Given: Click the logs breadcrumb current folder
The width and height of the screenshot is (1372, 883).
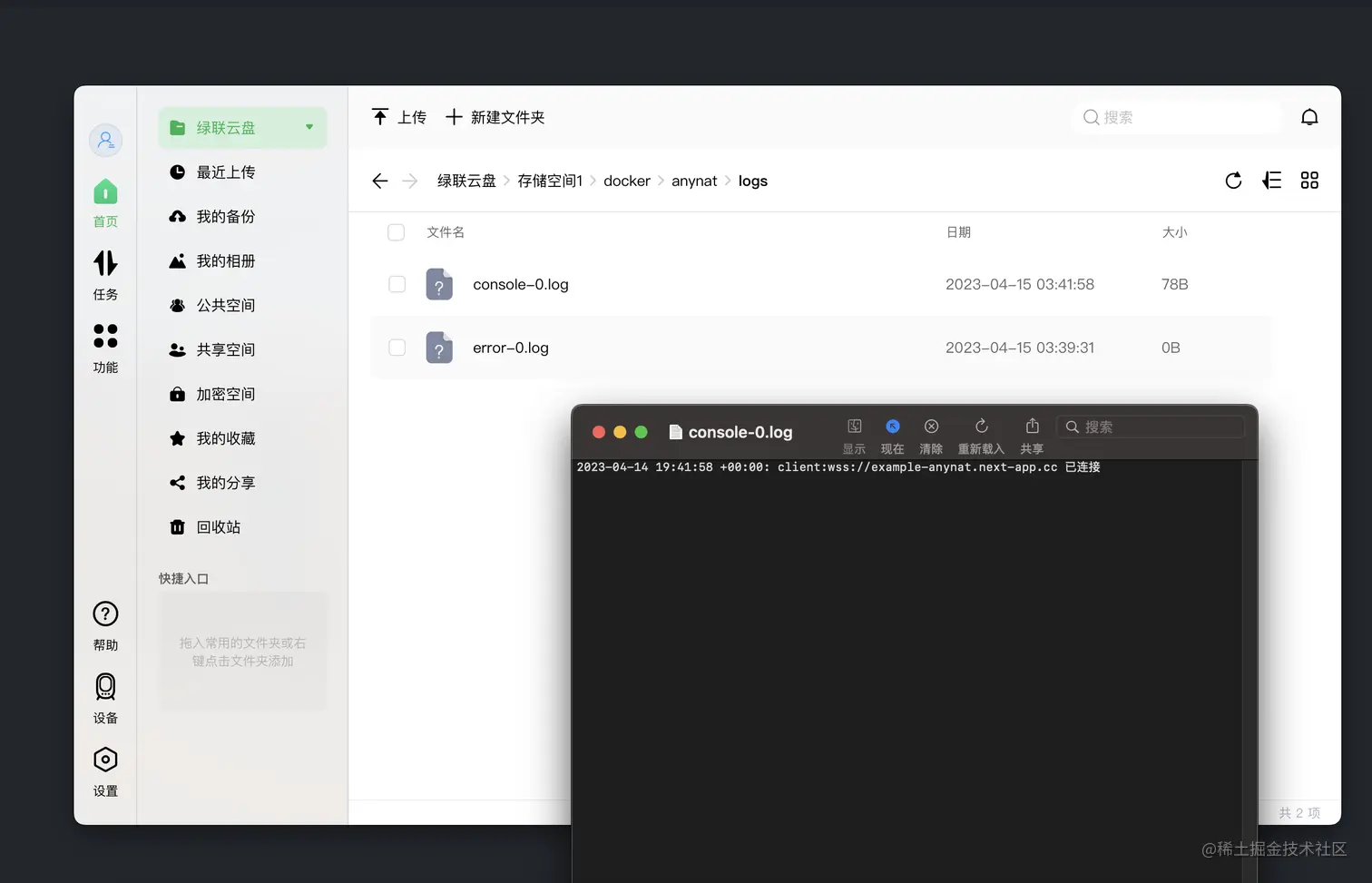Looking at the screenshot, I should [x=752, y=181].
